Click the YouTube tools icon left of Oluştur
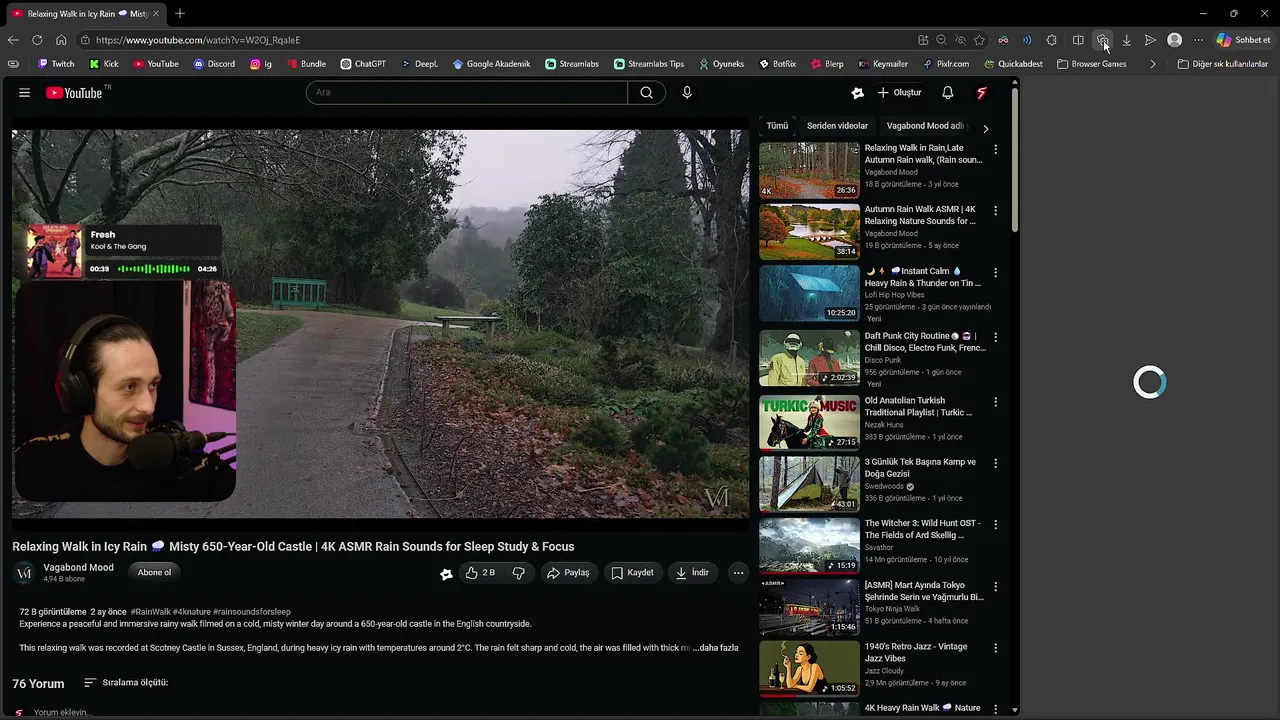1280x720 pixels. [x=857, y=93]
